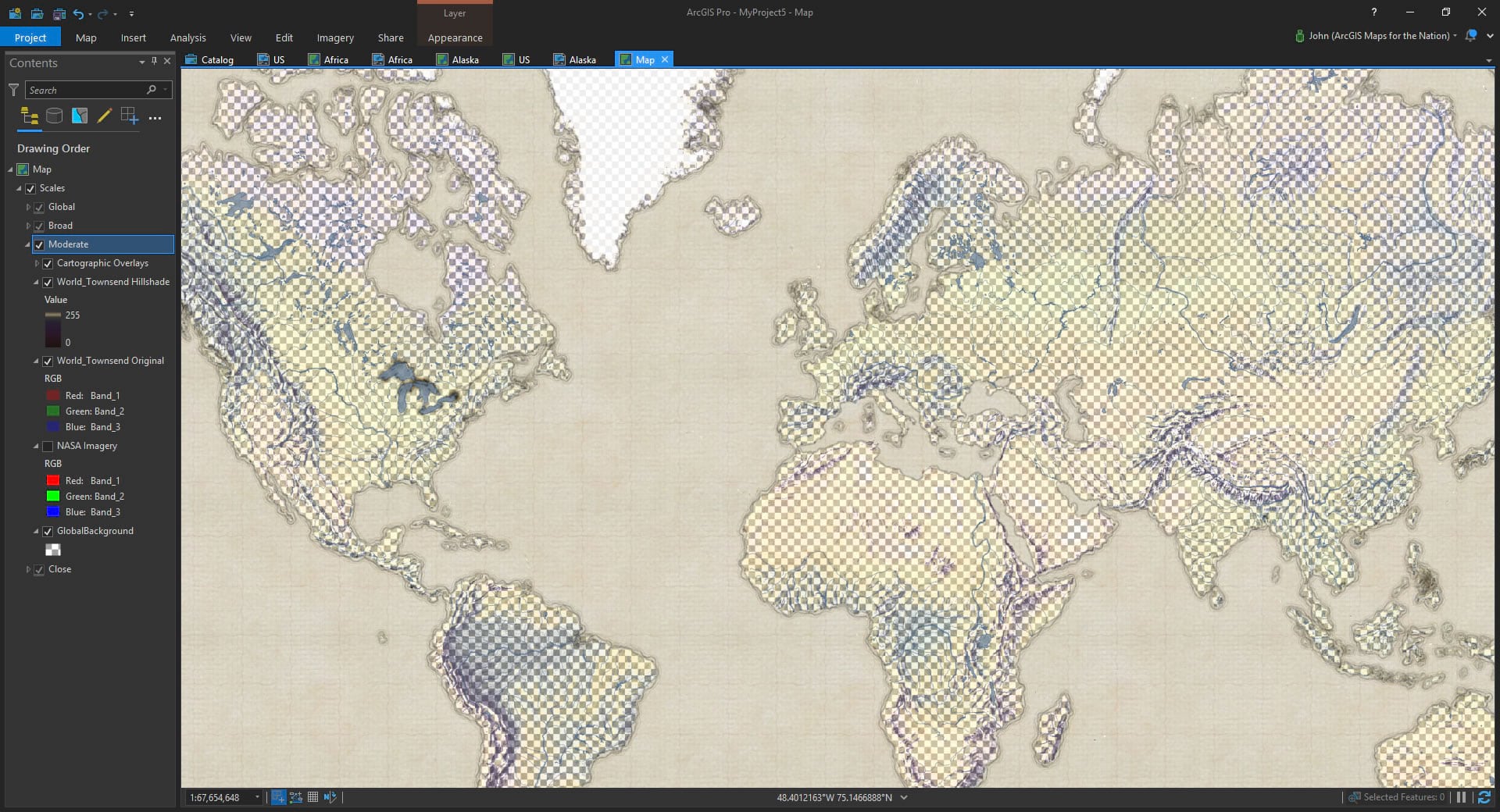This screenshot has width=1500, height=812.
Task: Open notifications bell icon
Action: coord(1471,36)
